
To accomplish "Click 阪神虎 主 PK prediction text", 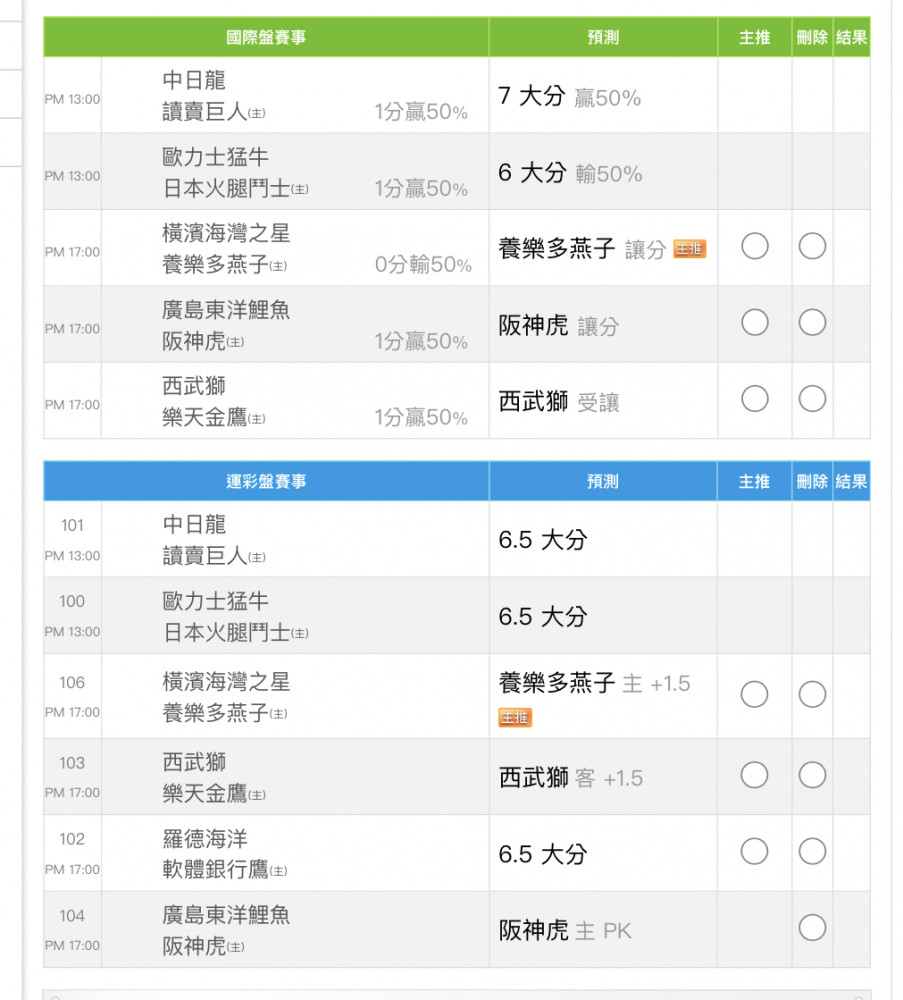I will click(x=565, y=930).
